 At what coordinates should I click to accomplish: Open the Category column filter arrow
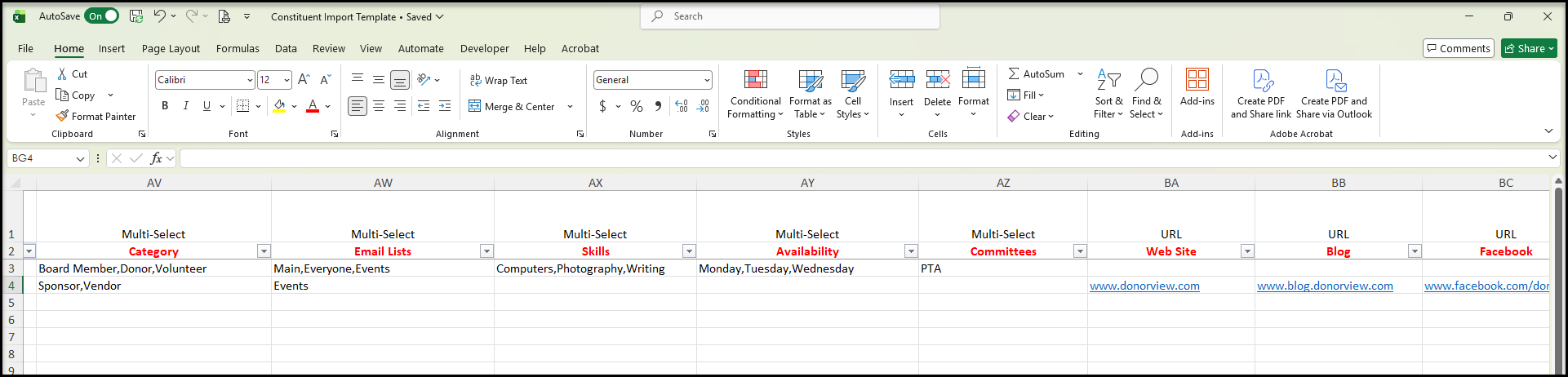coord(264,251)
